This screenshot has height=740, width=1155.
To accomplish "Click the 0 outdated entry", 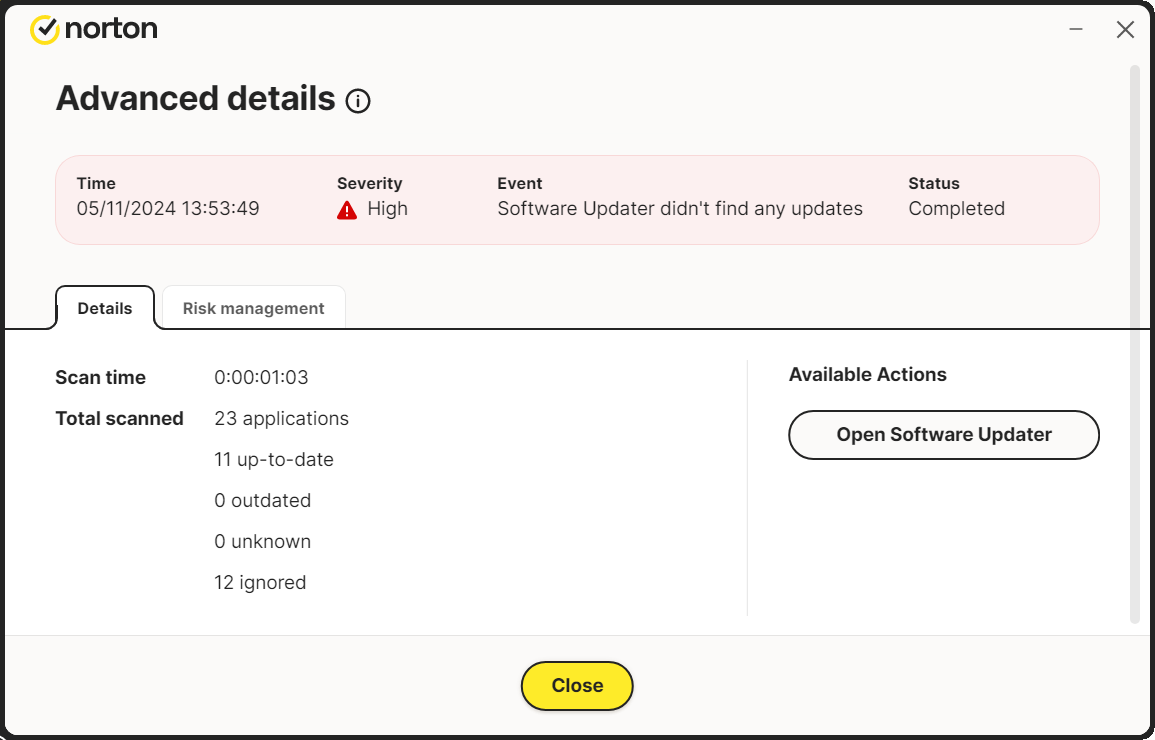I will (x=262, y=501).
